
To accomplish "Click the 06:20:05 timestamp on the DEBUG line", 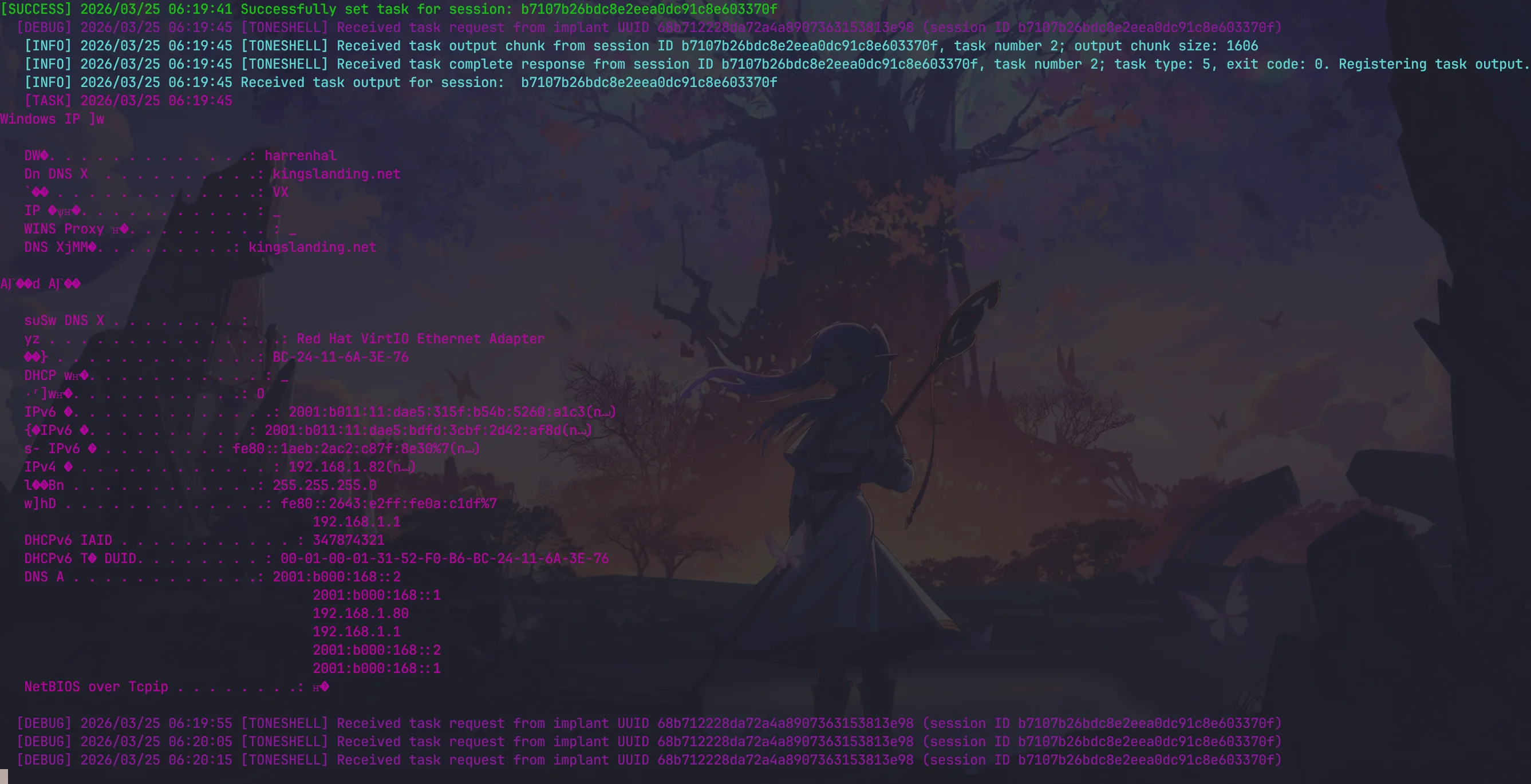I will 200,742.
